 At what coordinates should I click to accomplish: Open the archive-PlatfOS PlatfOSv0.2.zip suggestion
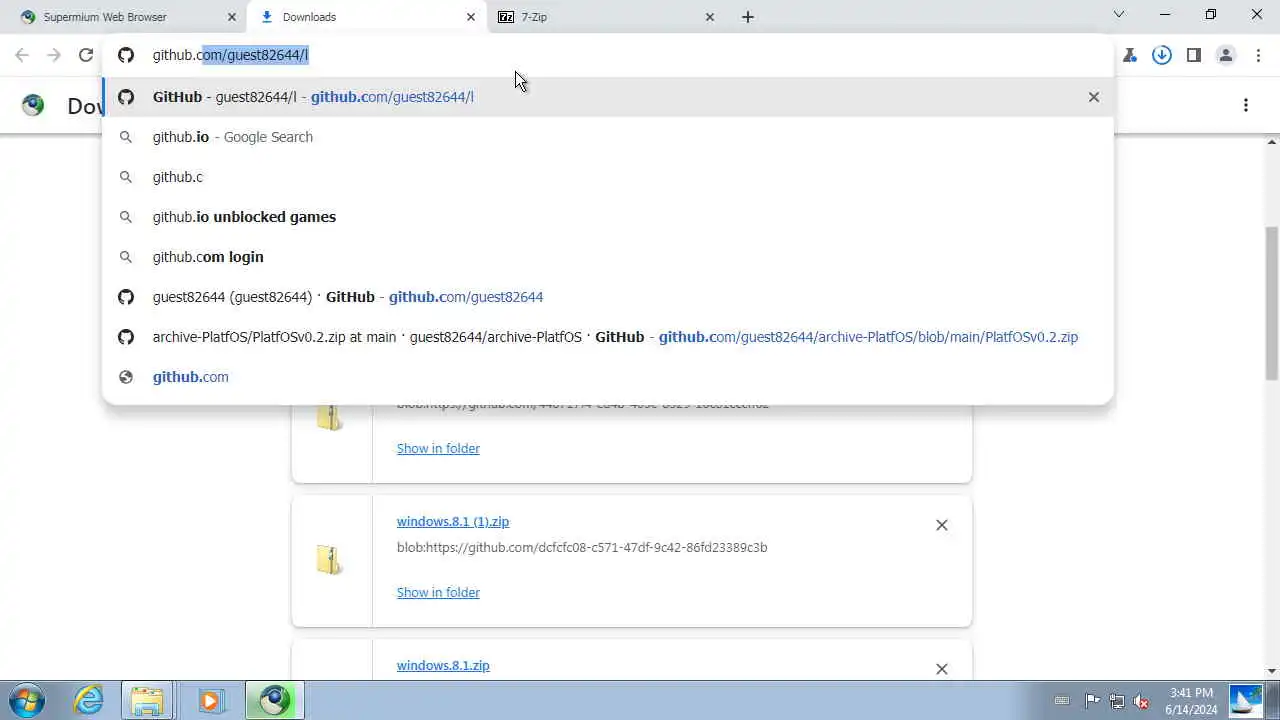coord(608,337)
